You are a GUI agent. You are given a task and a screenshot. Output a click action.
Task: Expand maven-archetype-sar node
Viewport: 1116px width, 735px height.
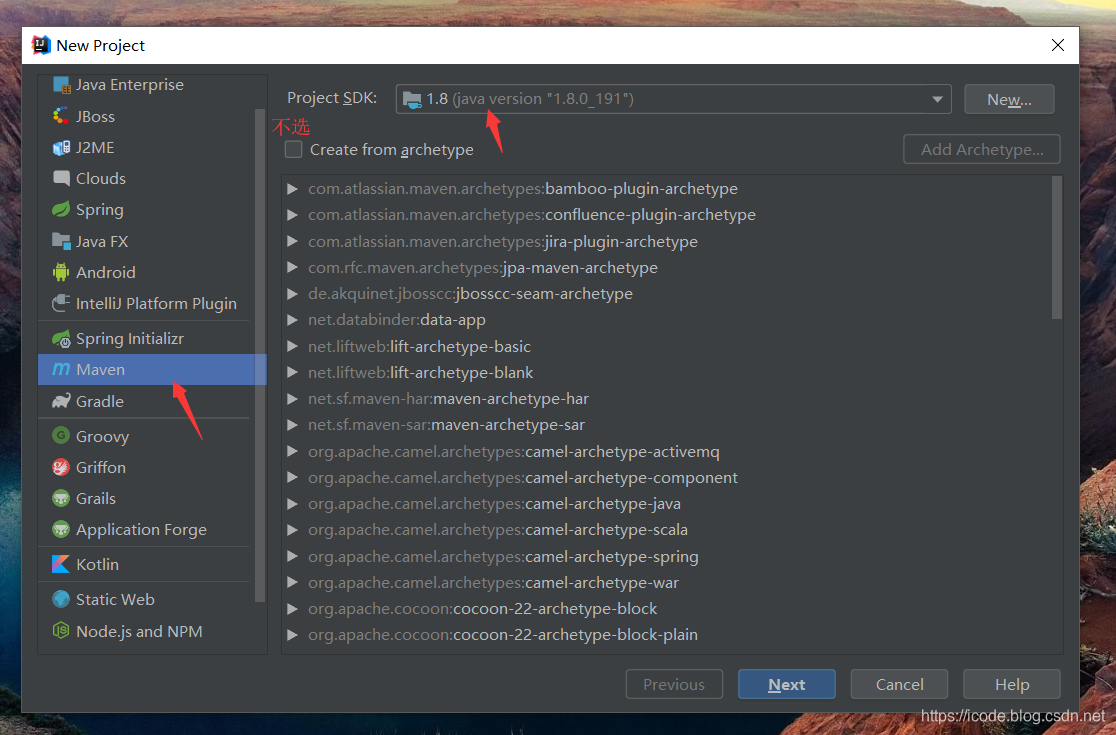(x=292, y=425)
